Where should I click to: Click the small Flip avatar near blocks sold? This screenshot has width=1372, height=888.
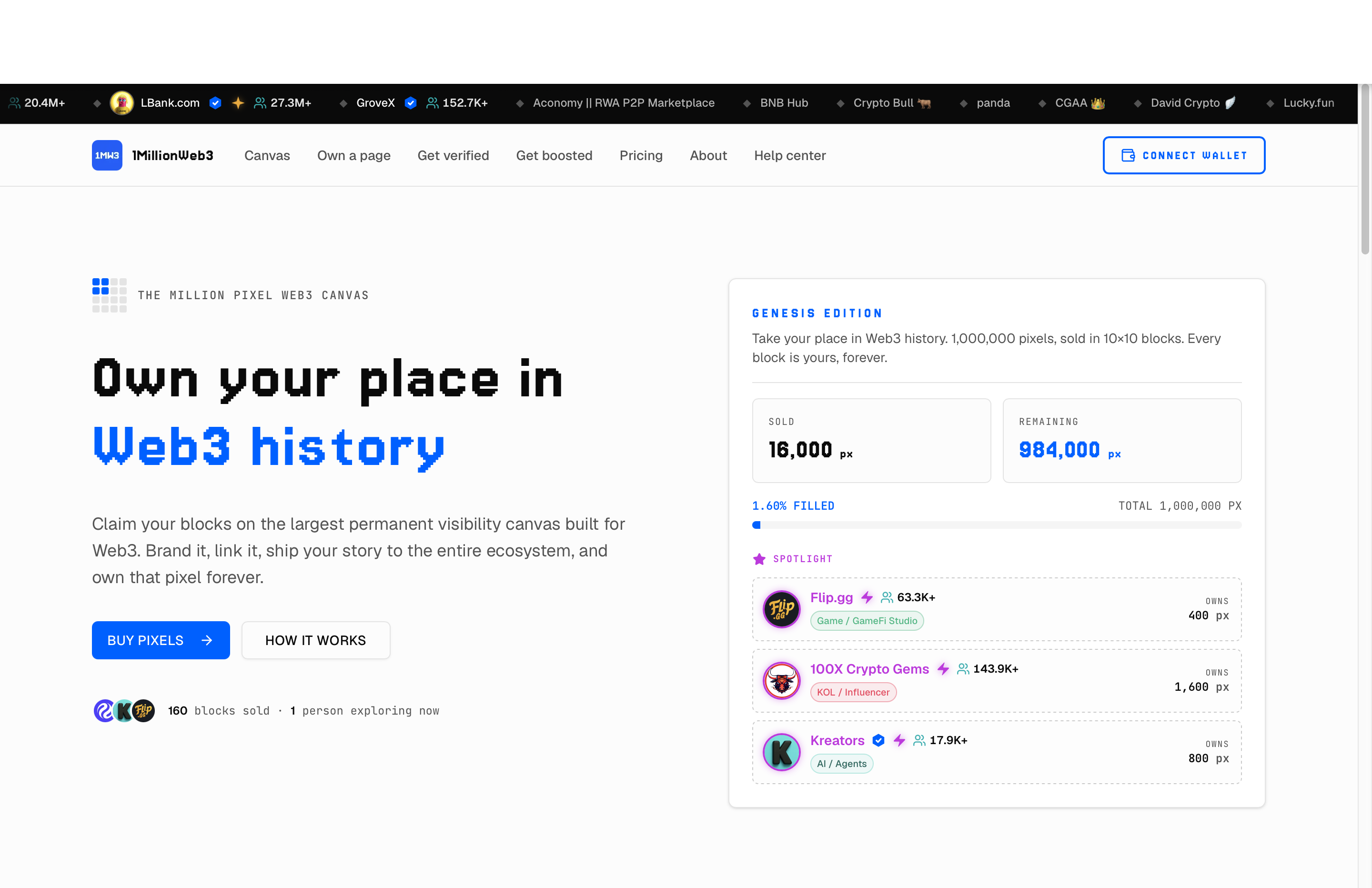coord(143,710)
